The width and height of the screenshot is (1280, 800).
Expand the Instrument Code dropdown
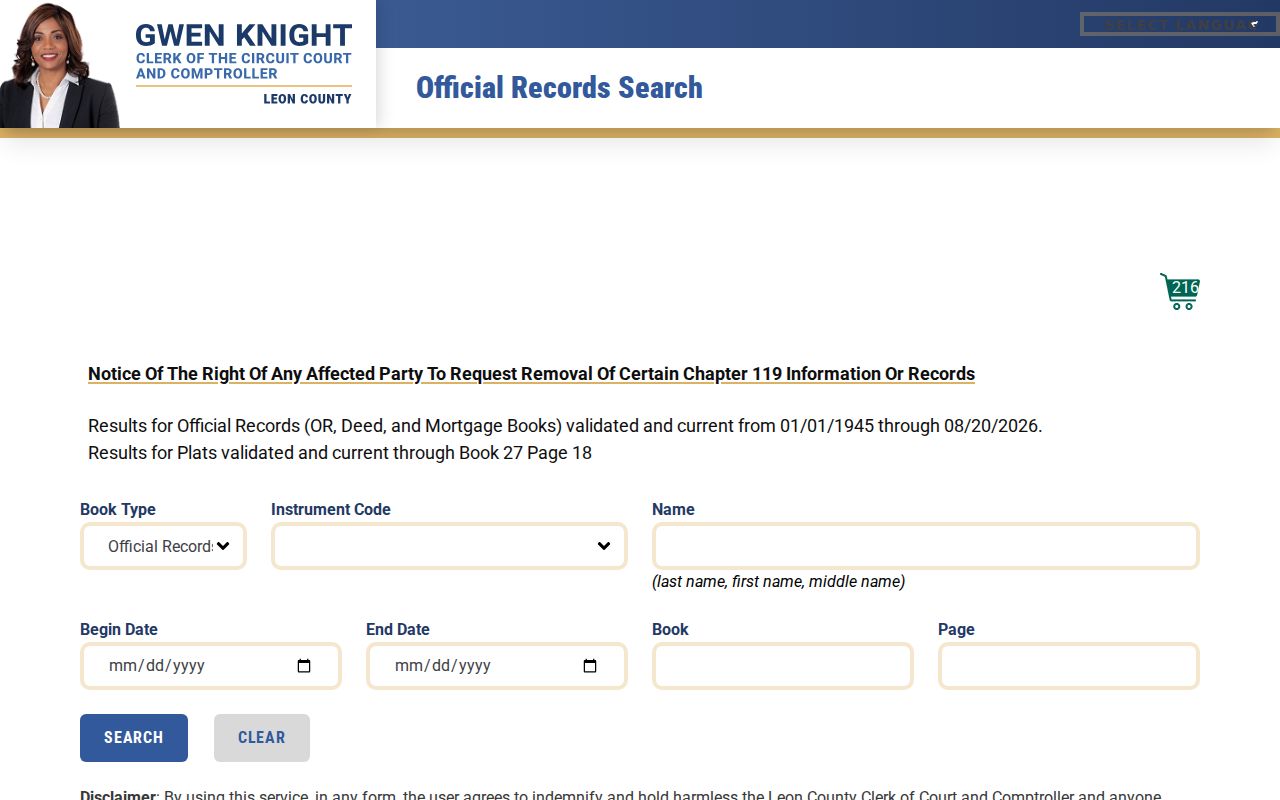pos(449,546)
